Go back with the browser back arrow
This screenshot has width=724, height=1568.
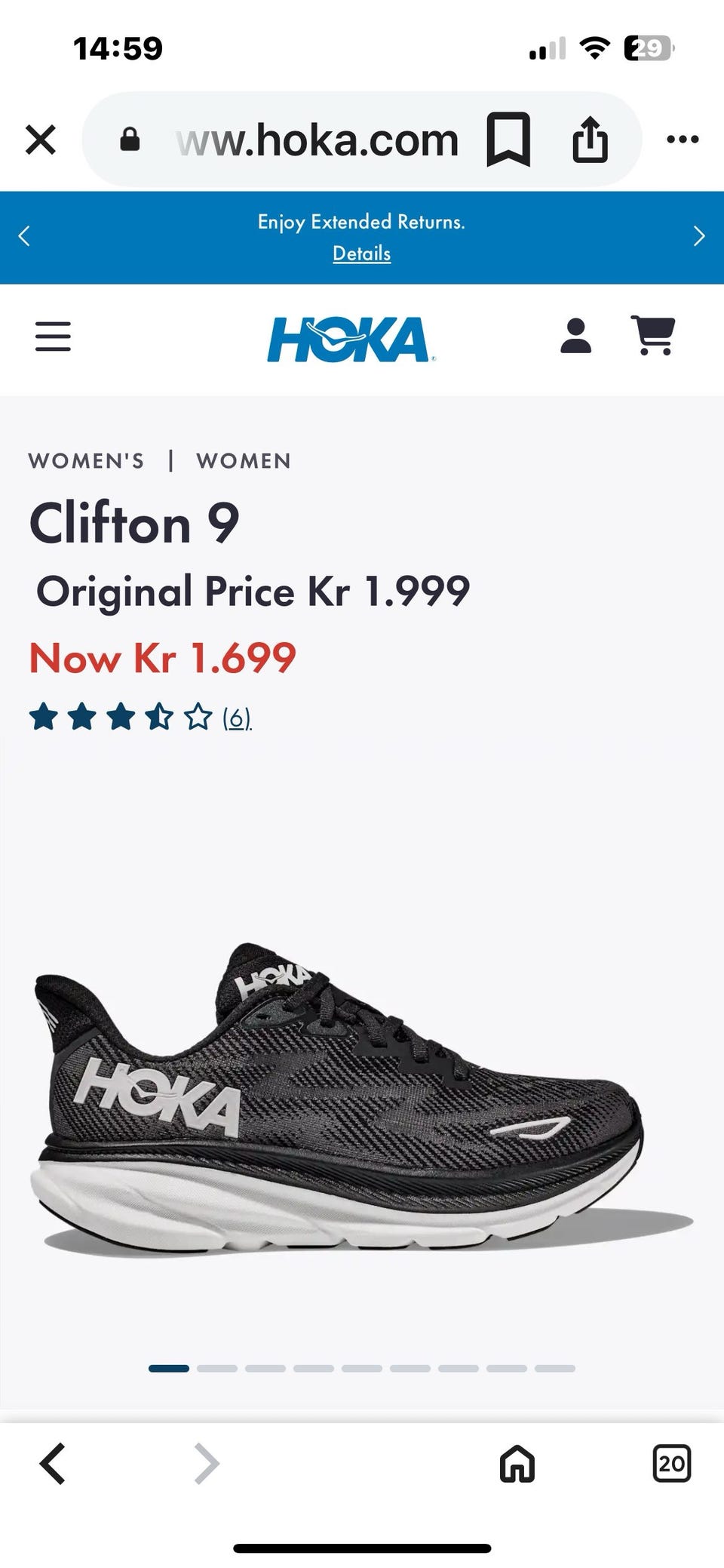[x=53, y=1464]
